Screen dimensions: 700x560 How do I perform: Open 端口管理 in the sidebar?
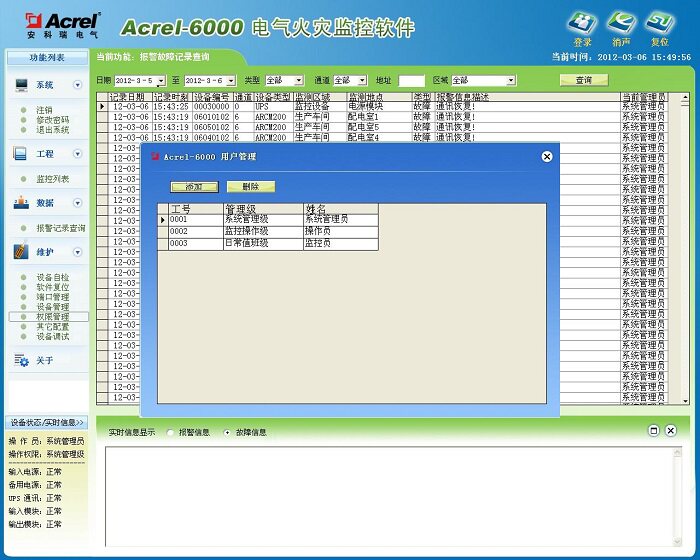[53, 297]
